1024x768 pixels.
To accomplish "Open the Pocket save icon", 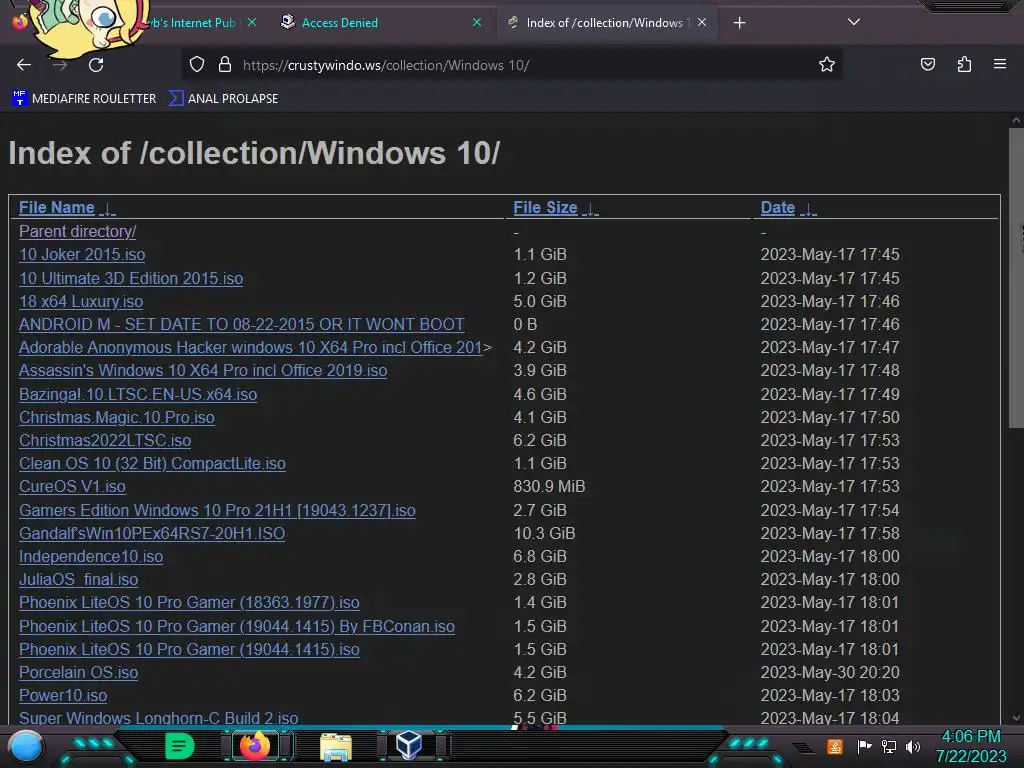I will point(927,65).
